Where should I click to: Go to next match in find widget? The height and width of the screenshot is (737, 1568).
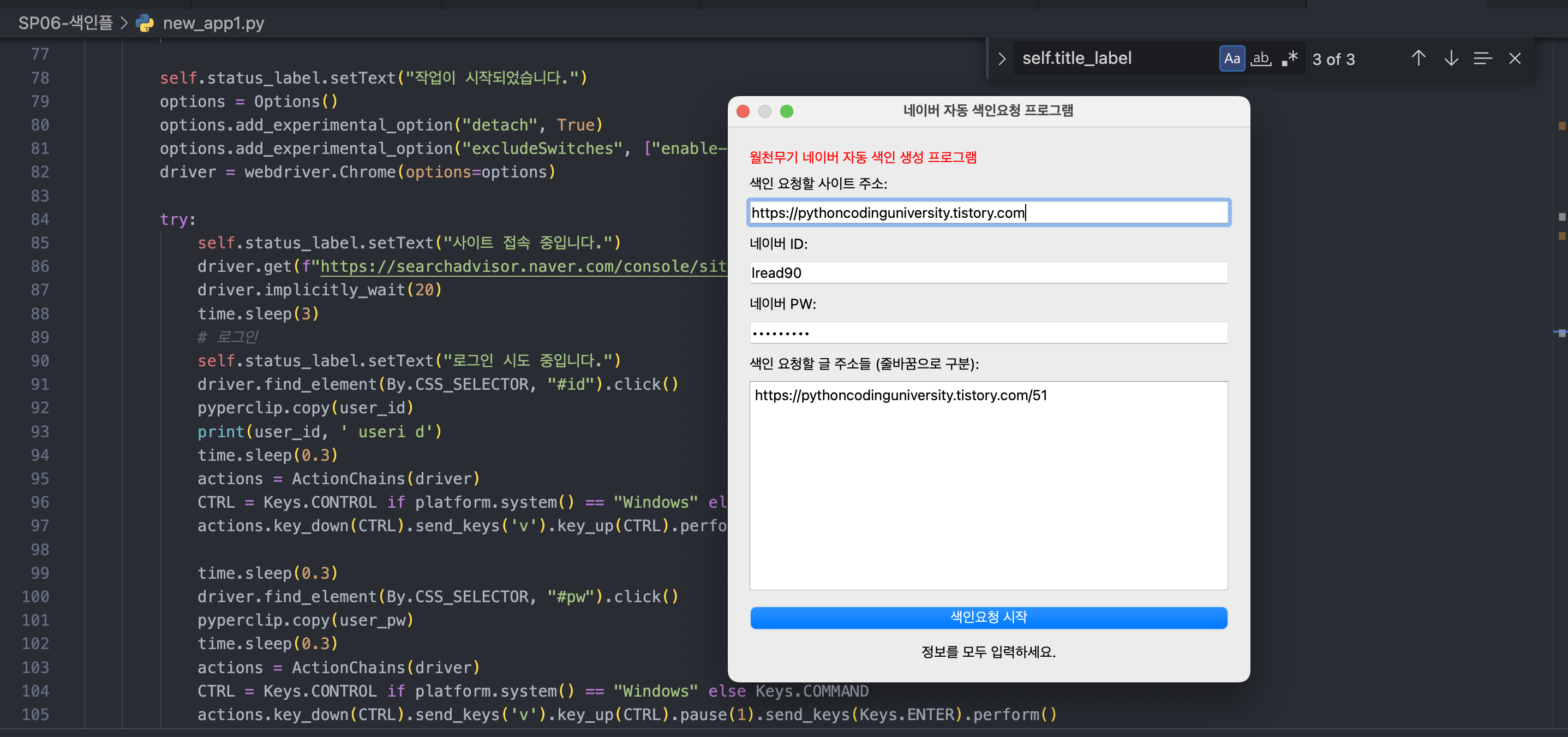[x=1451, y=58]
